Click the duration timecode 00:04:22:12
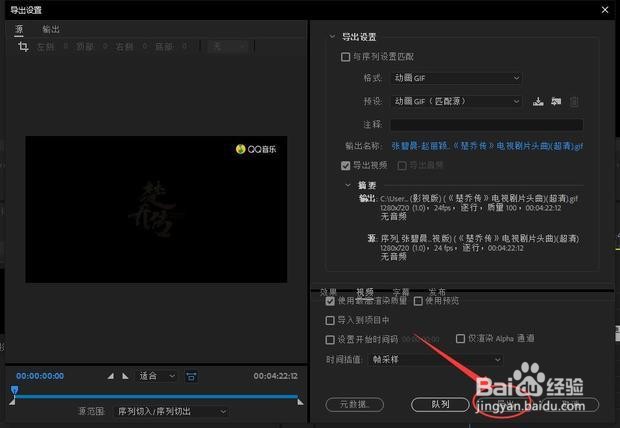Image resolution: width=620 pixels, height=428 pixels. tap(276, 376)
